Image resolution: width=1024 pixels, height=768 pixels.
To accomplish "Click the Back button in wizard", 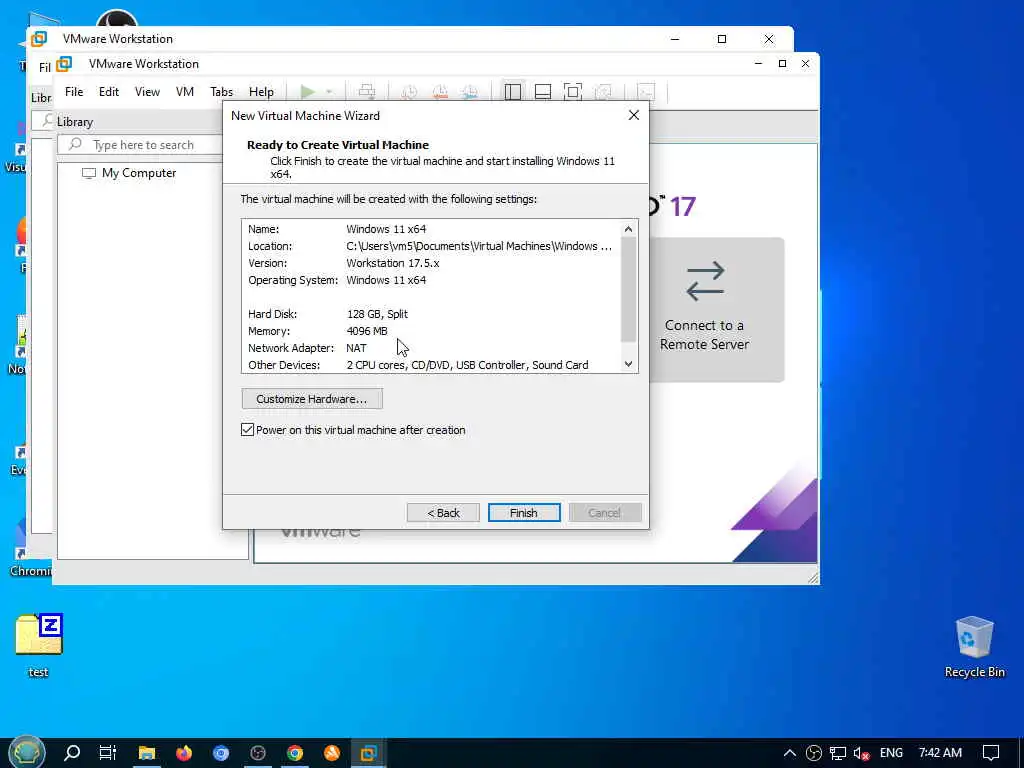I will (443, 513).
